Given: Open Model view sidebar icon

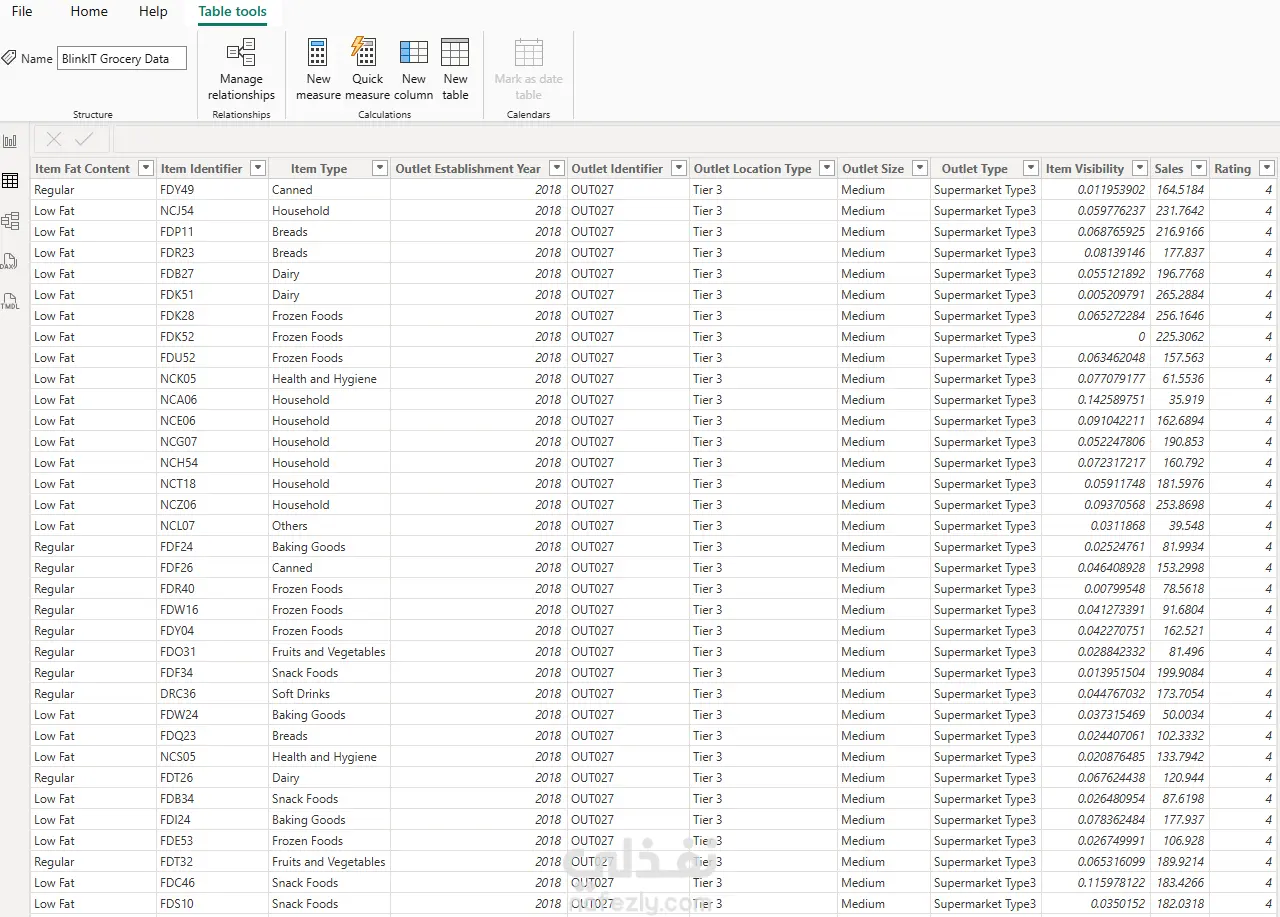Looking at the screenshot, I should 10,221.
